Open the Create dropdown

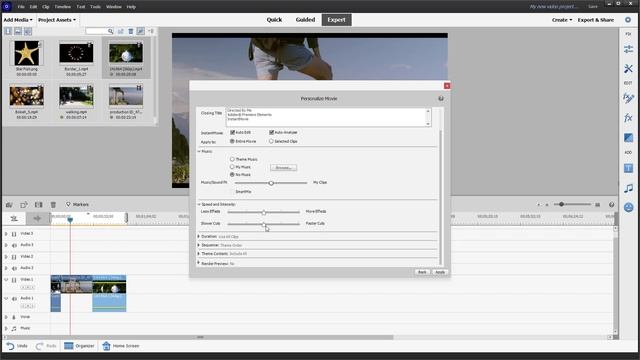point(562,20)
